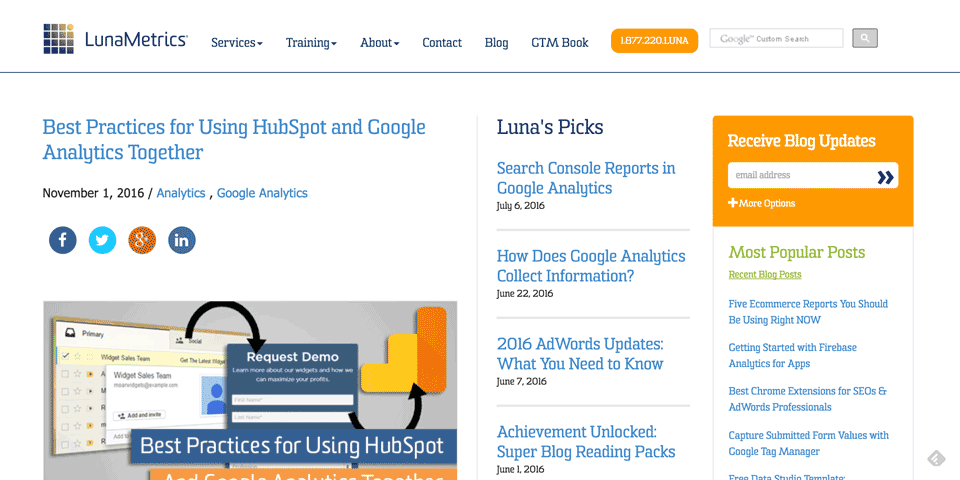
Task: Click the search magnifier button
Action: tap(865, 38)
